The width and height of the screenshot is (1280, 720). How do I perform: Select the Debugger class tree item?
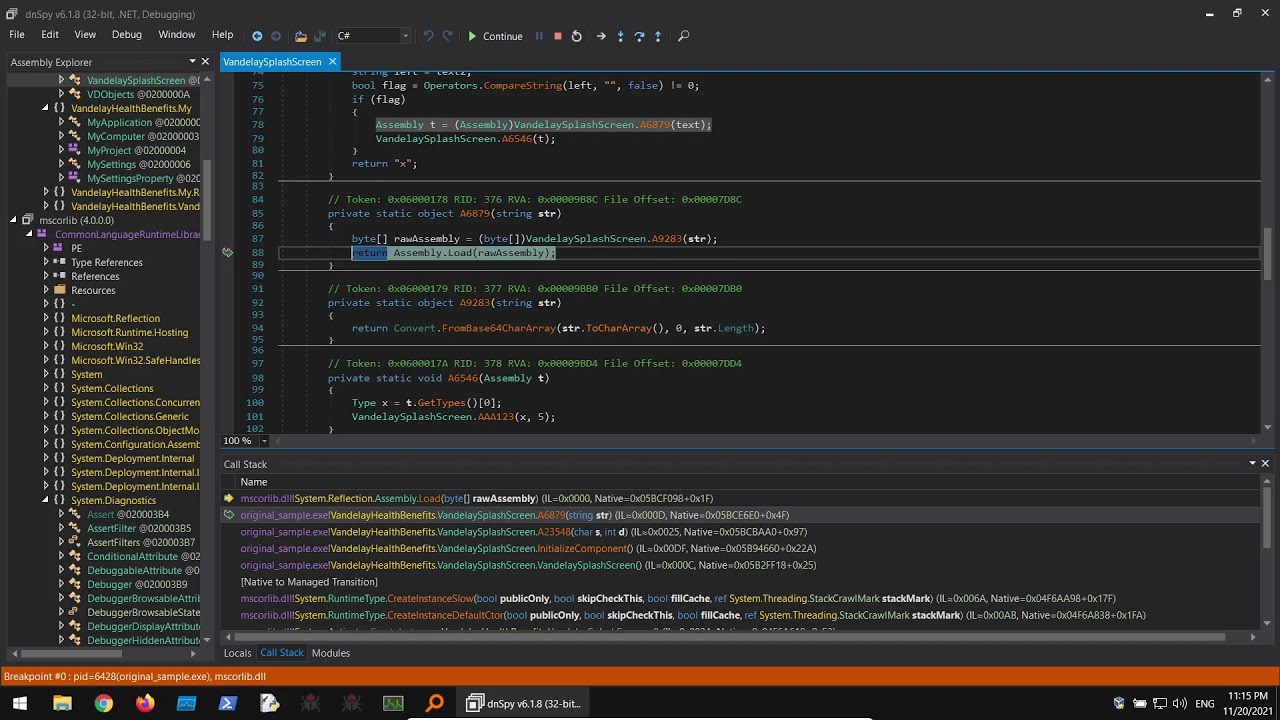pos(137,584)
